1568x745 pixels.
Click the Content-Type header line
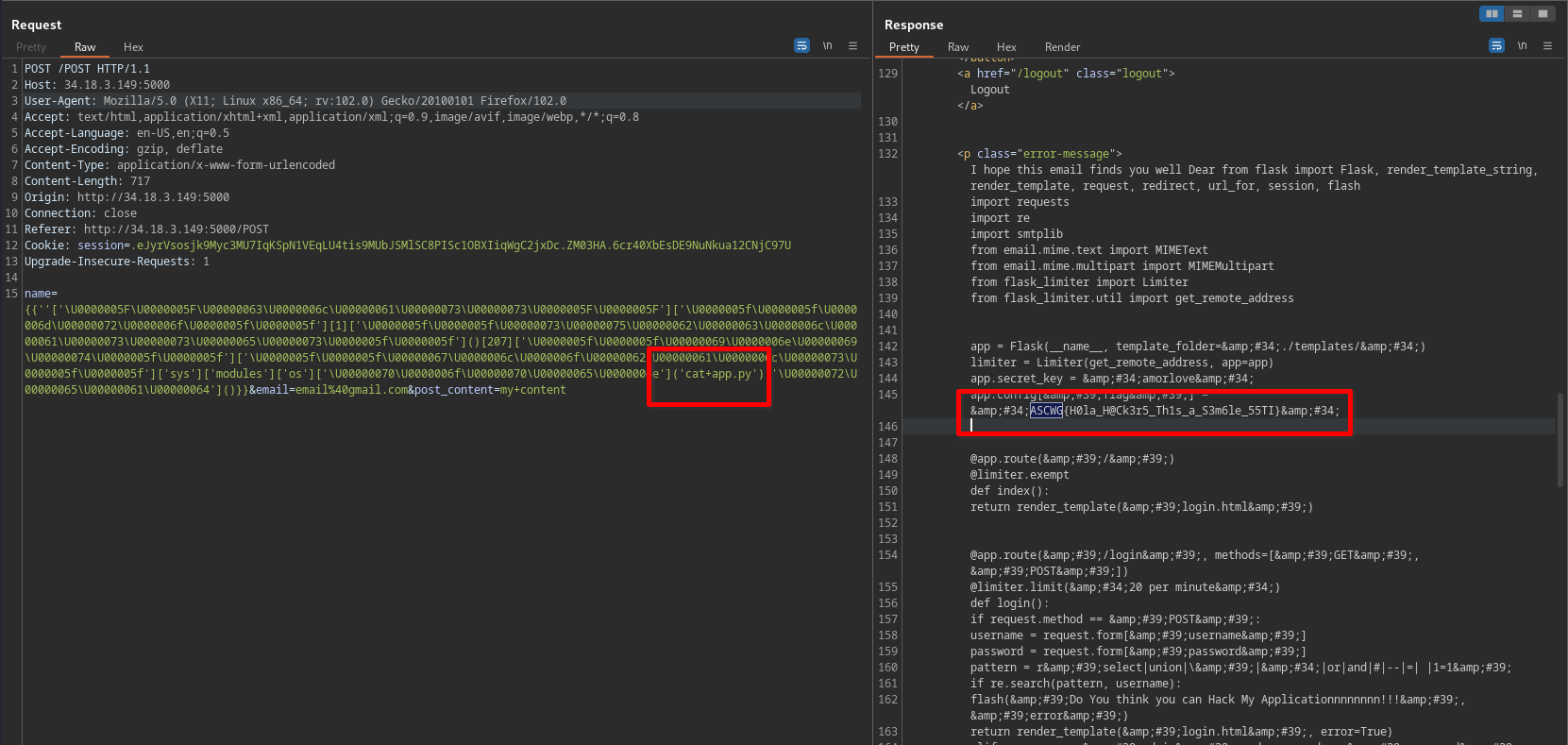point(179,165)
